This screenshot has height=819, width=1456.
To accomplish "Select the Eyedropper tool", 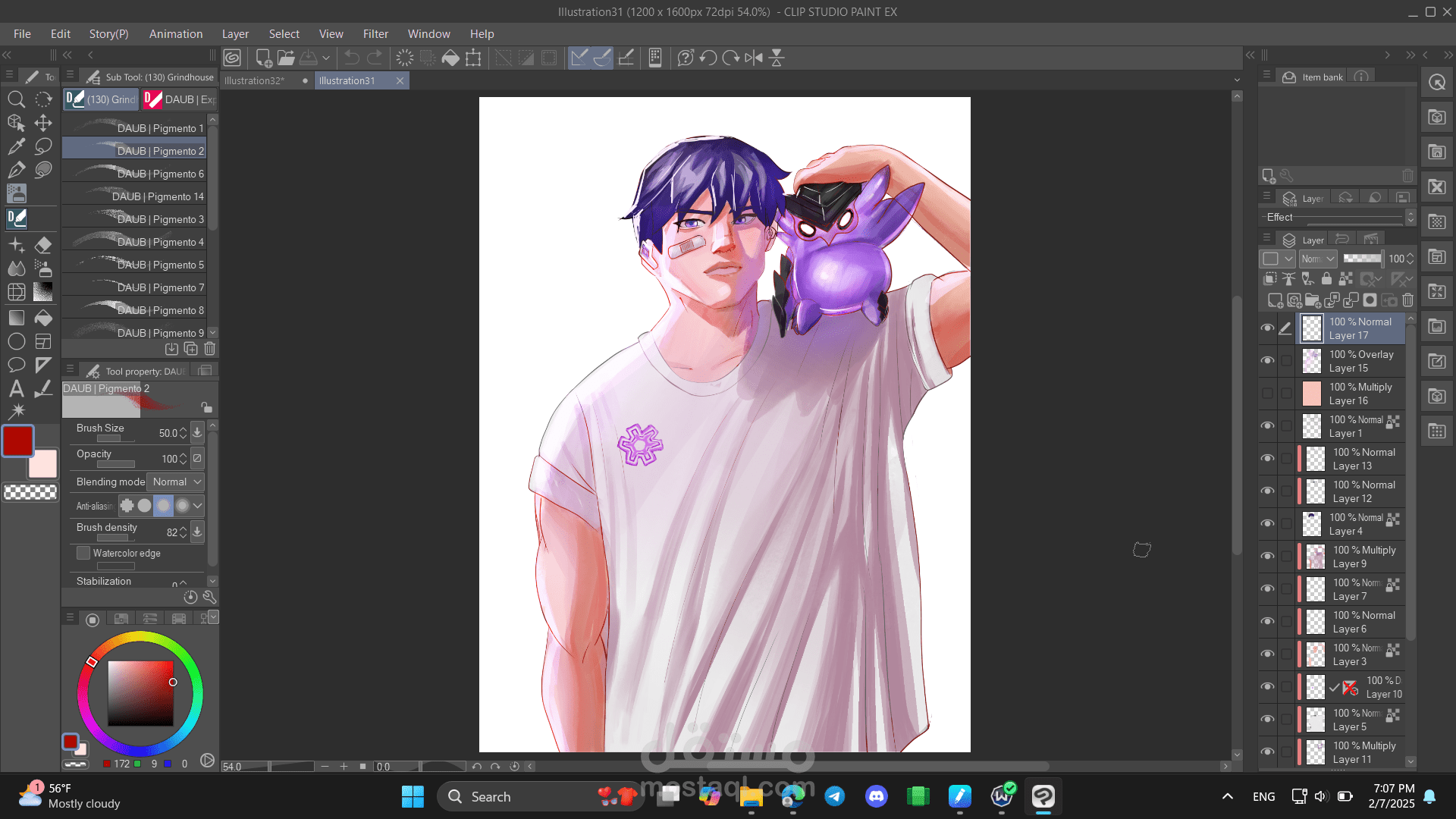I will click(16, 146).
